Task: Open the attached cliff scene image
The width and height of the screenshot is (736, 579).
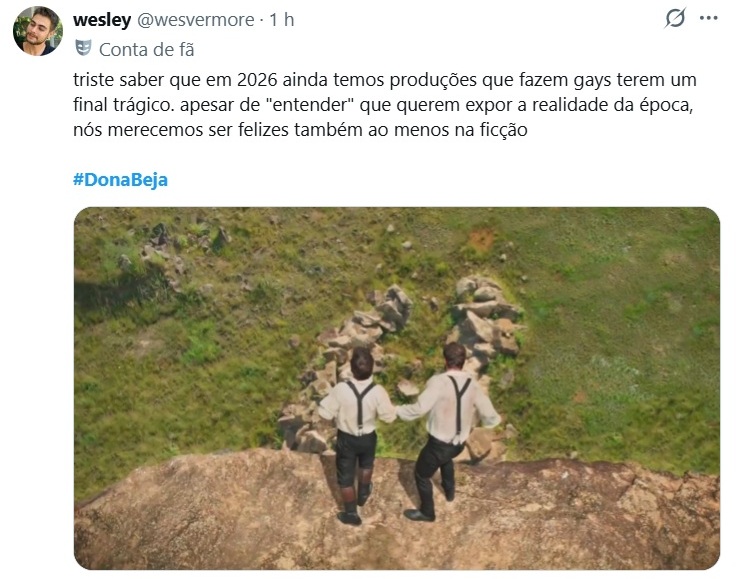Action: point(397,388)
